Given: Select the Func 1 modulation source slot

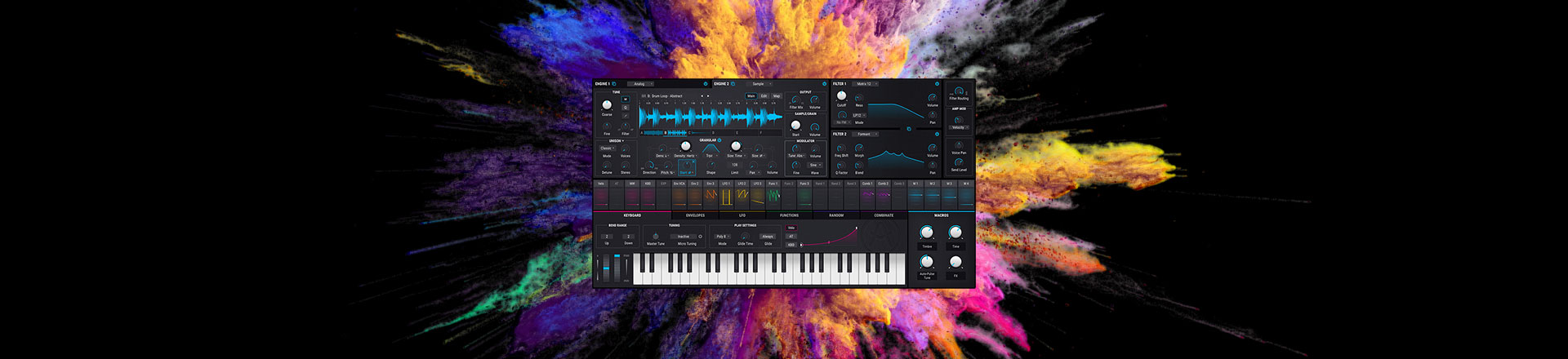Looking at the screenshot, I should click(773, 194).
